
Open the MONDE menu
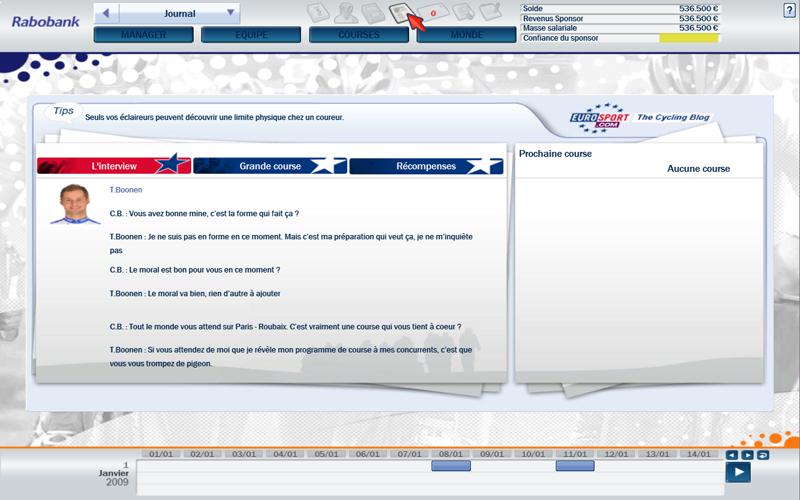pos(466,35)
